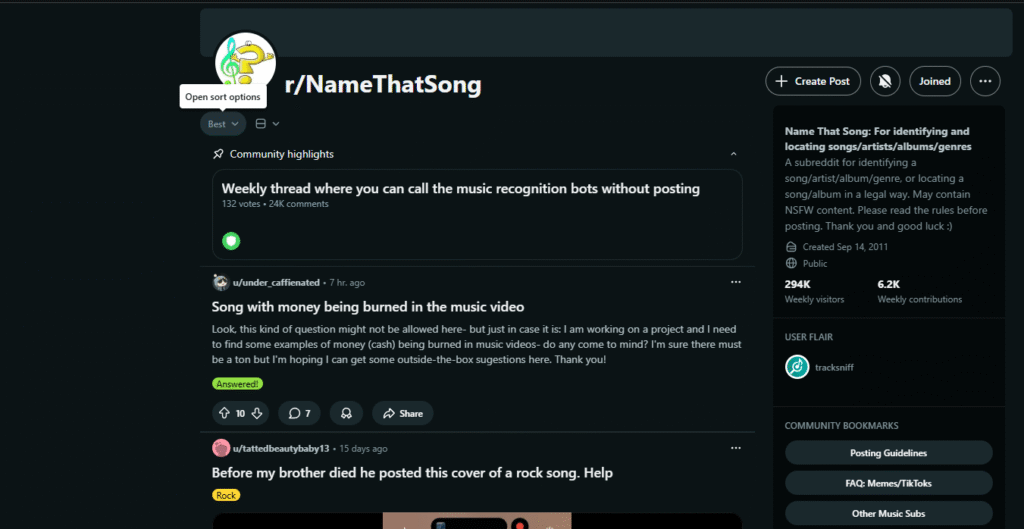
Task: Open Posting Guidelines bookmark
Action: pyautogui.click(x=888, y=453)
